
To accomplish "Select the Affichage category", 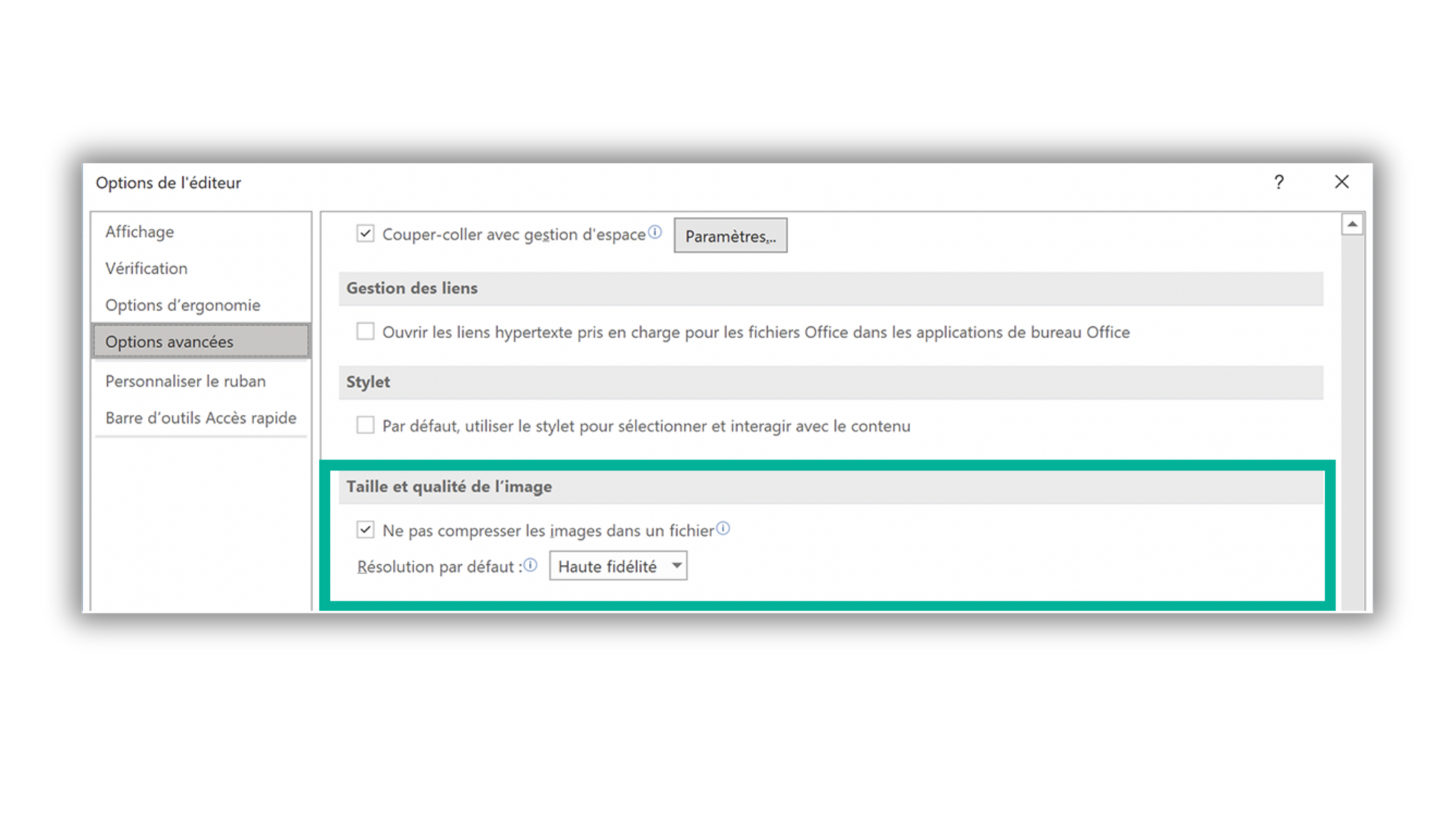I will (x=140, y=232).
